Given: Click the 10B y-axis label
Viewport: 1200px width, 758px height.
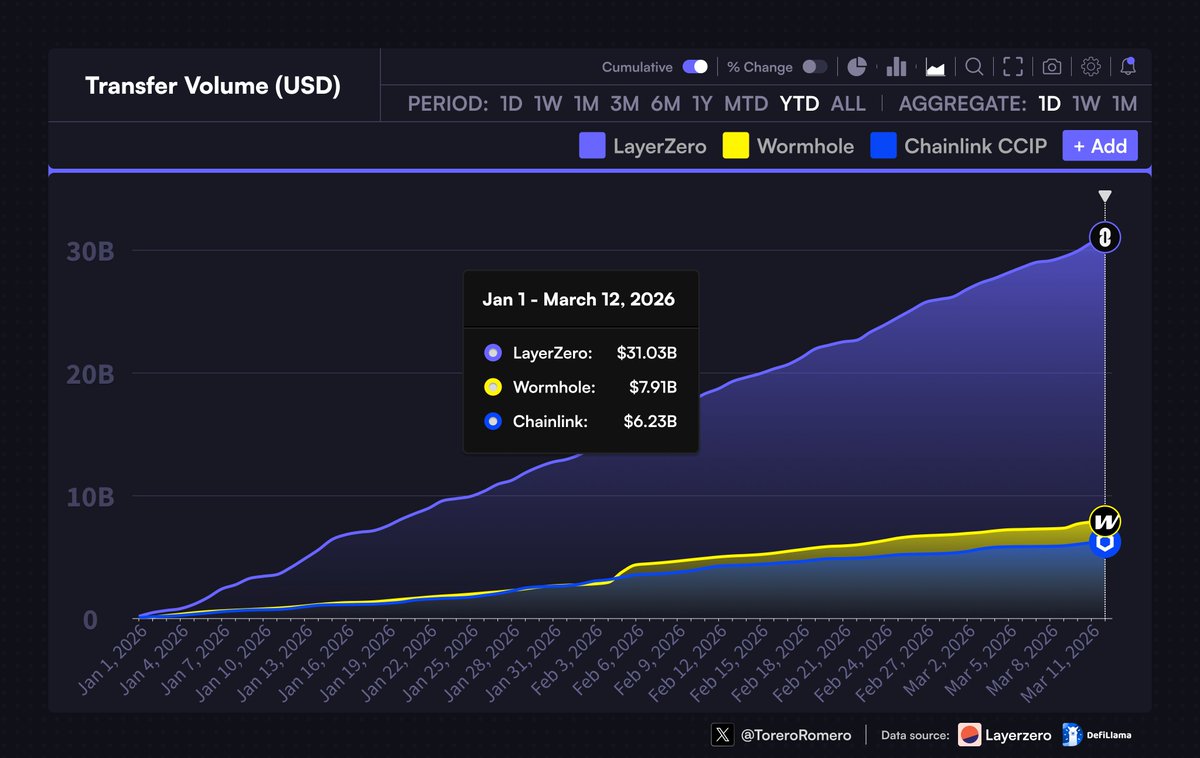Looking at the screenshot, I should [x=91, y=497].
